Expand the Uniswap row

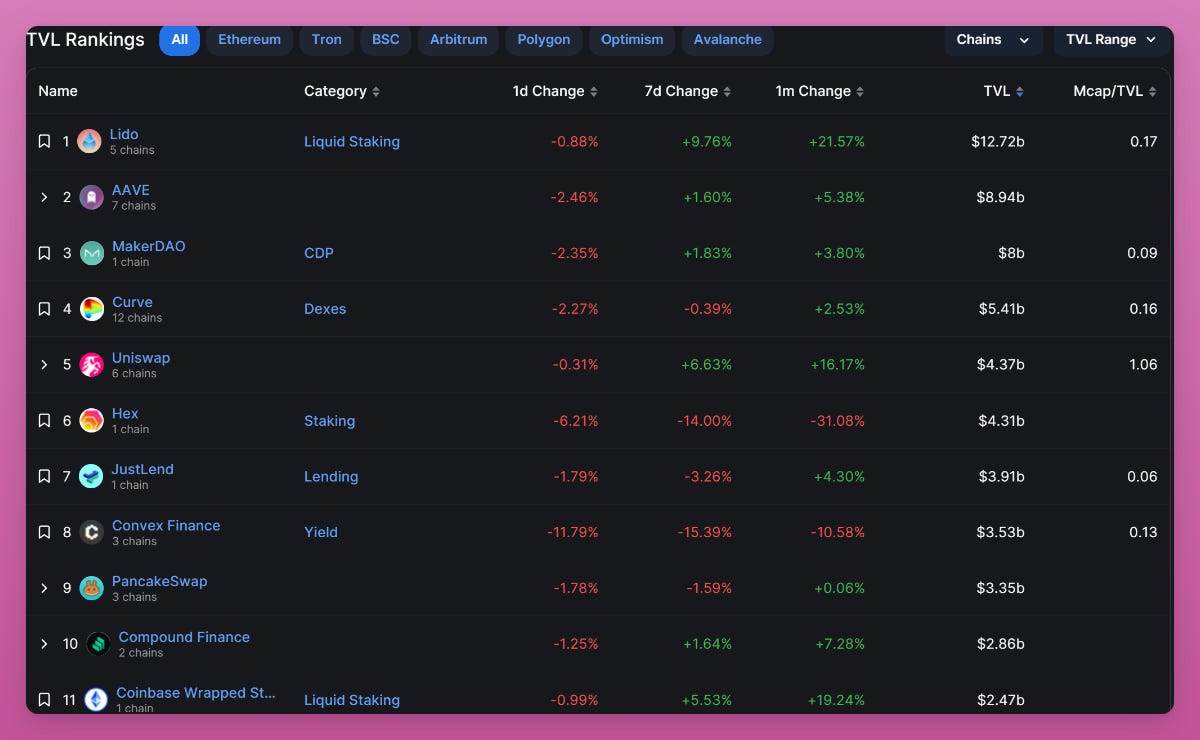pos(44,365)
